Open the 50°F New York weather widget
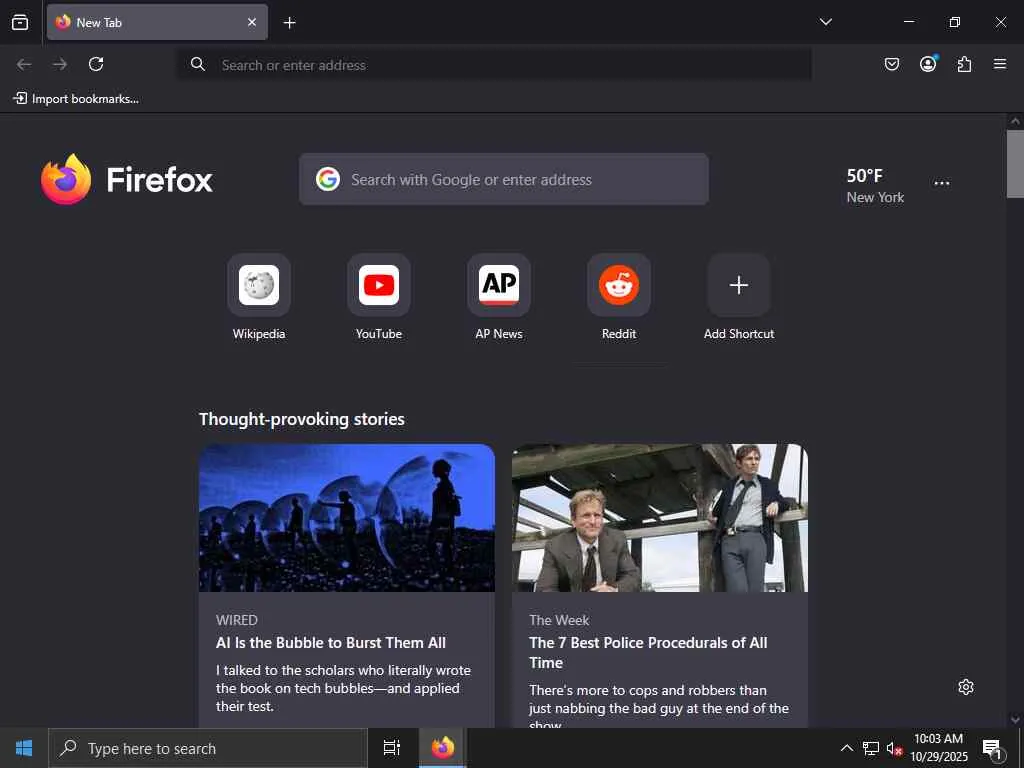 [x=875, y=185]
